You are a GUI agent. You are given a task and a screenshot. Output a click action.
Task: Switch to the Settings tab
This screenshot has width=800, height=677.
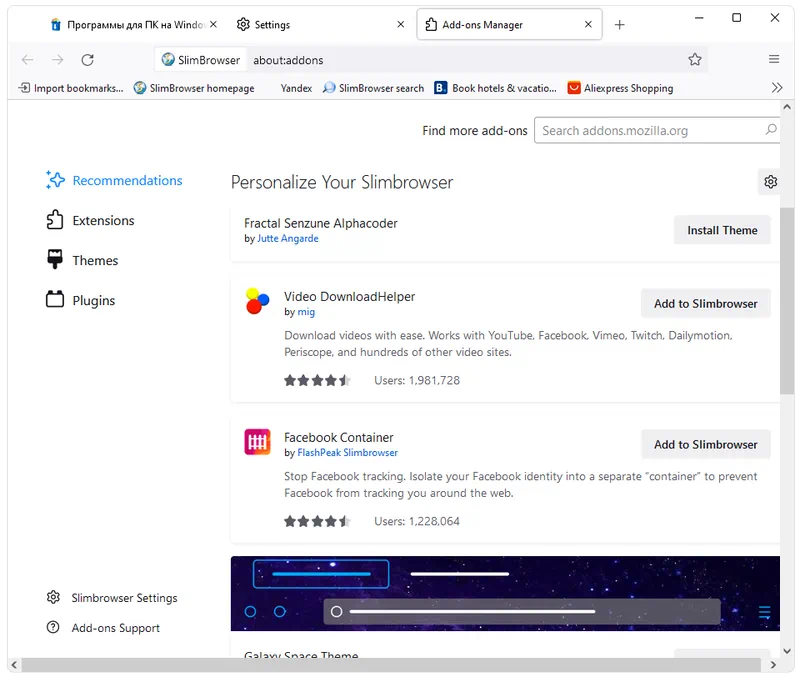(320, 24)
